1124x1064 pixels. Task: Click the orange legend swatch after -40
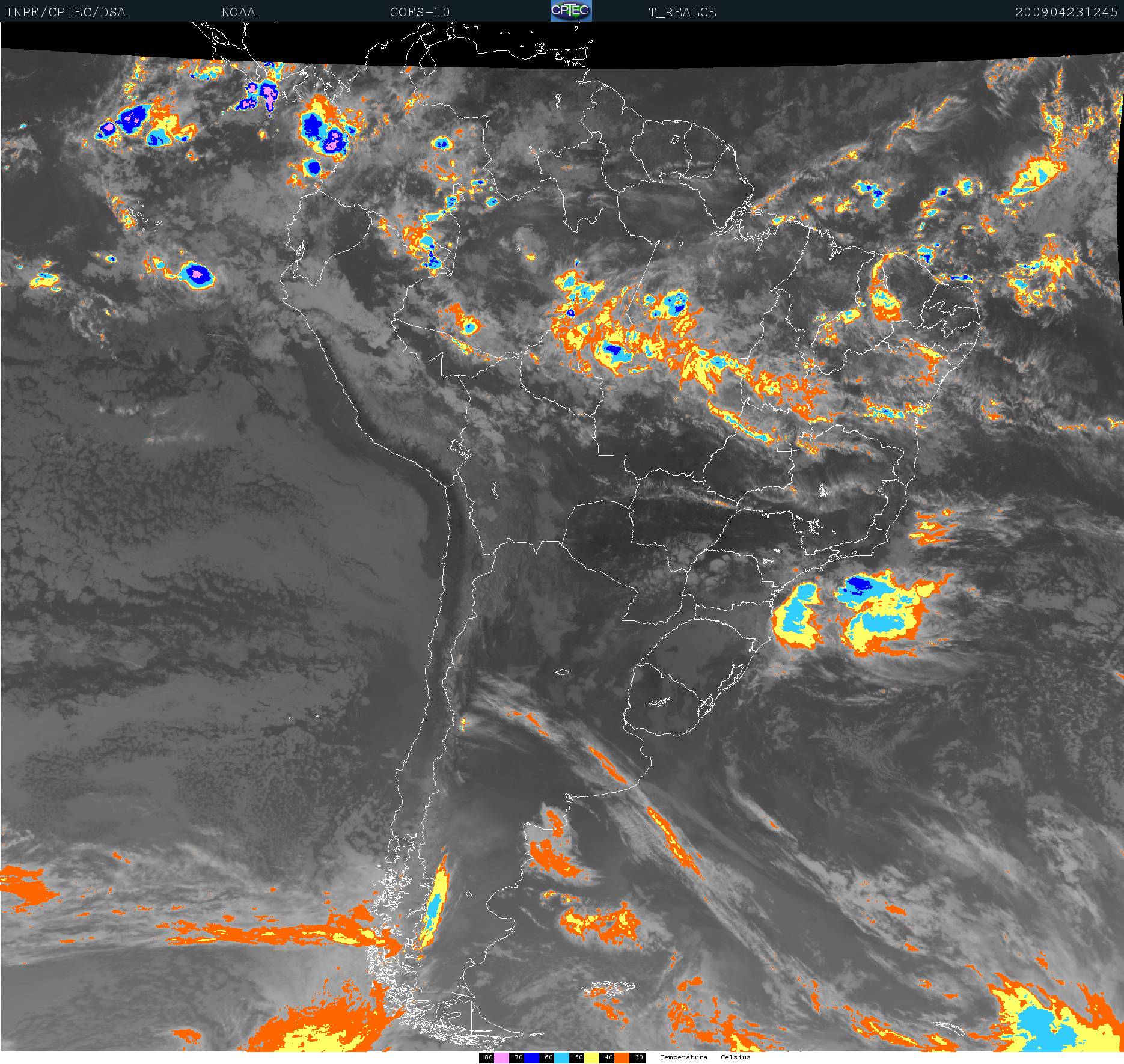click(x=622, y=1057)
